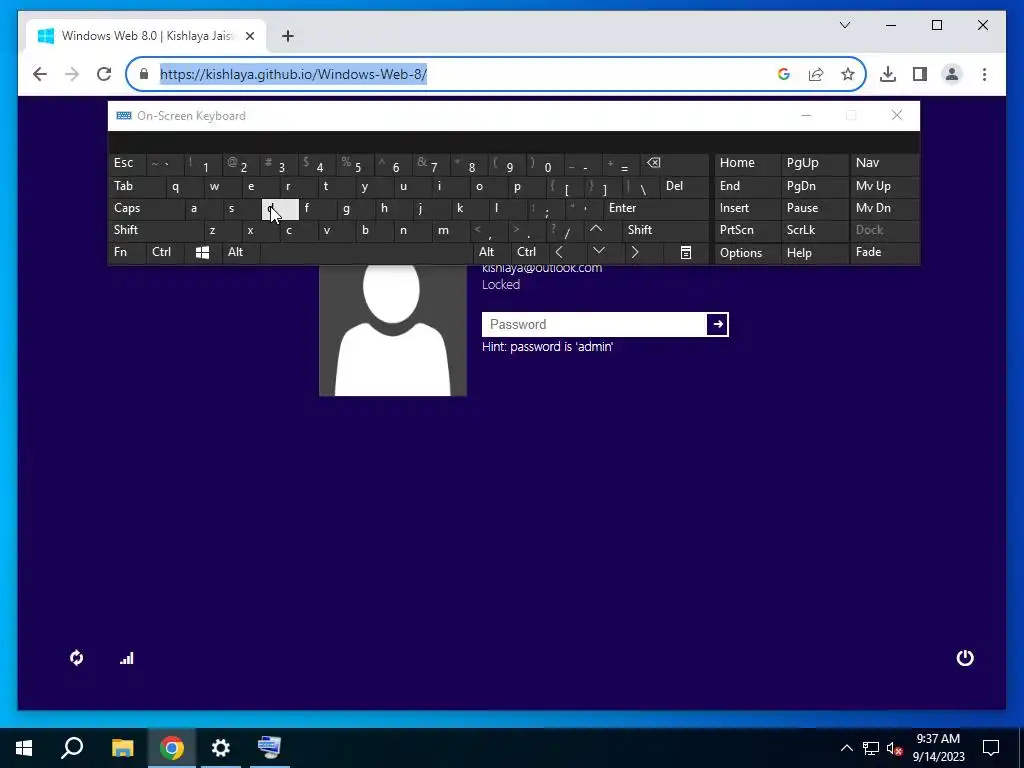Open the notification center in taskbar
This screenshot has height=768, width=1024.
pos(991,748)
